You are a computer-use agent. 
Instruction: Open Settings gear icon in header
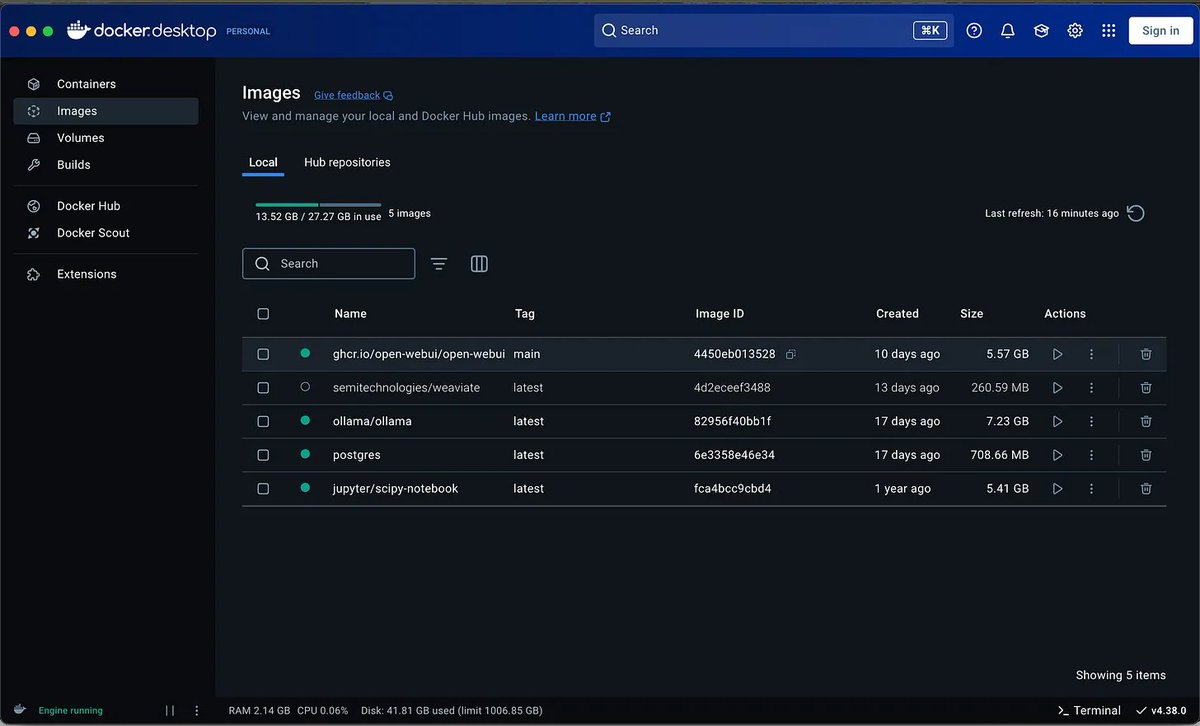[1075, 31]
